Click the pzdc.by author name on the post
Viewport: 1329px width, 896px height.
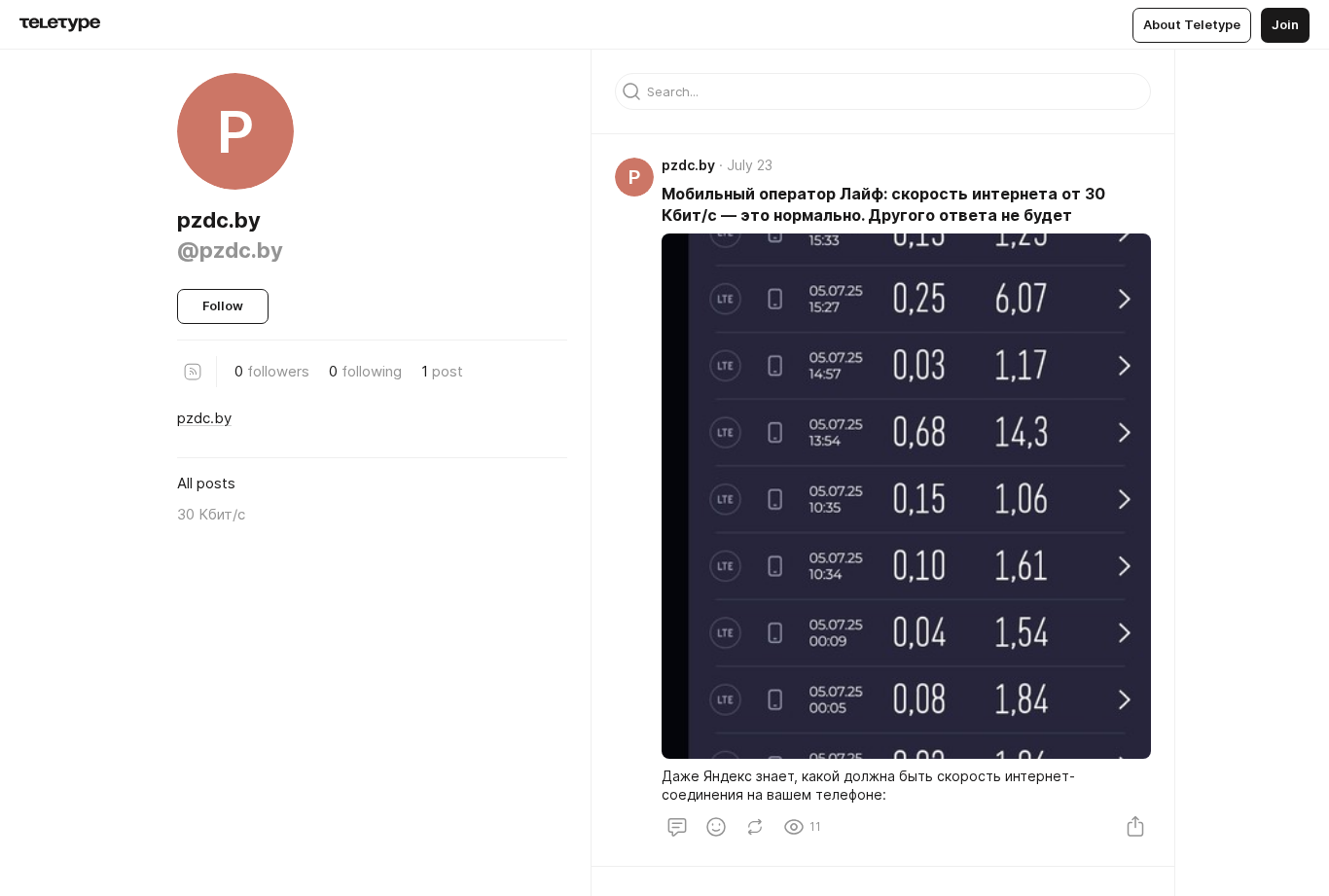(x=688, y=165)
